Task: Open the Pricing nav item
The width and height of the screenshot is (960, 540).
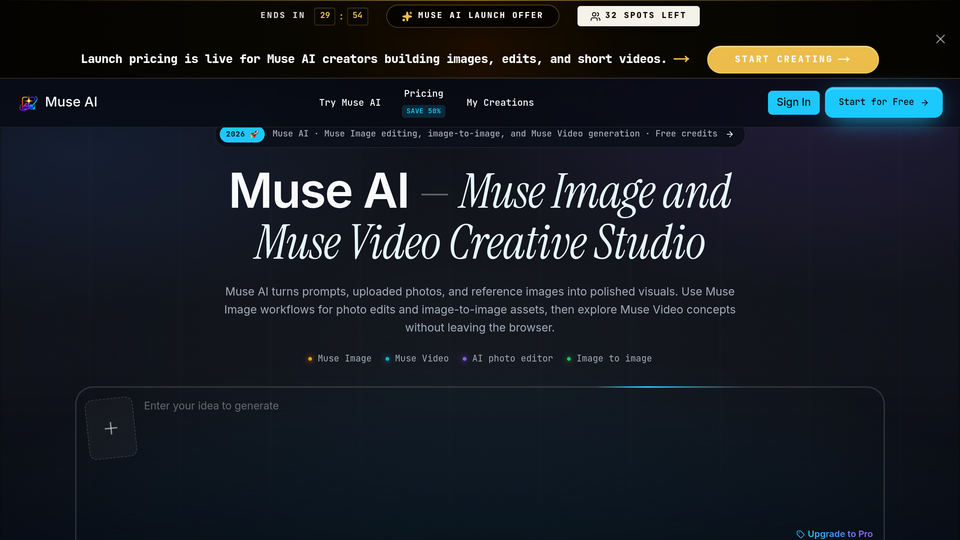Action: coord(423,94)
